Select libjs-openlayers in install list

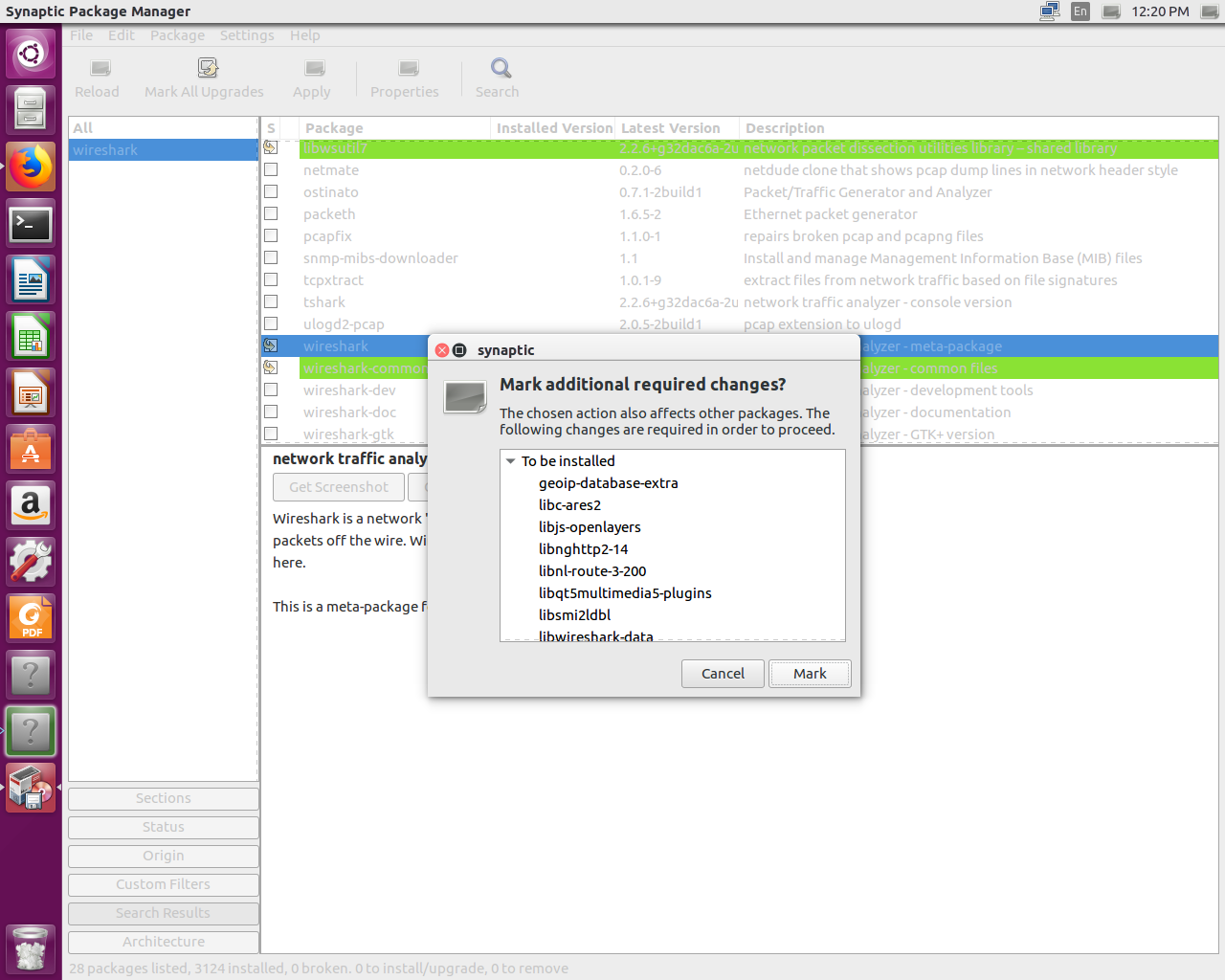590,527
